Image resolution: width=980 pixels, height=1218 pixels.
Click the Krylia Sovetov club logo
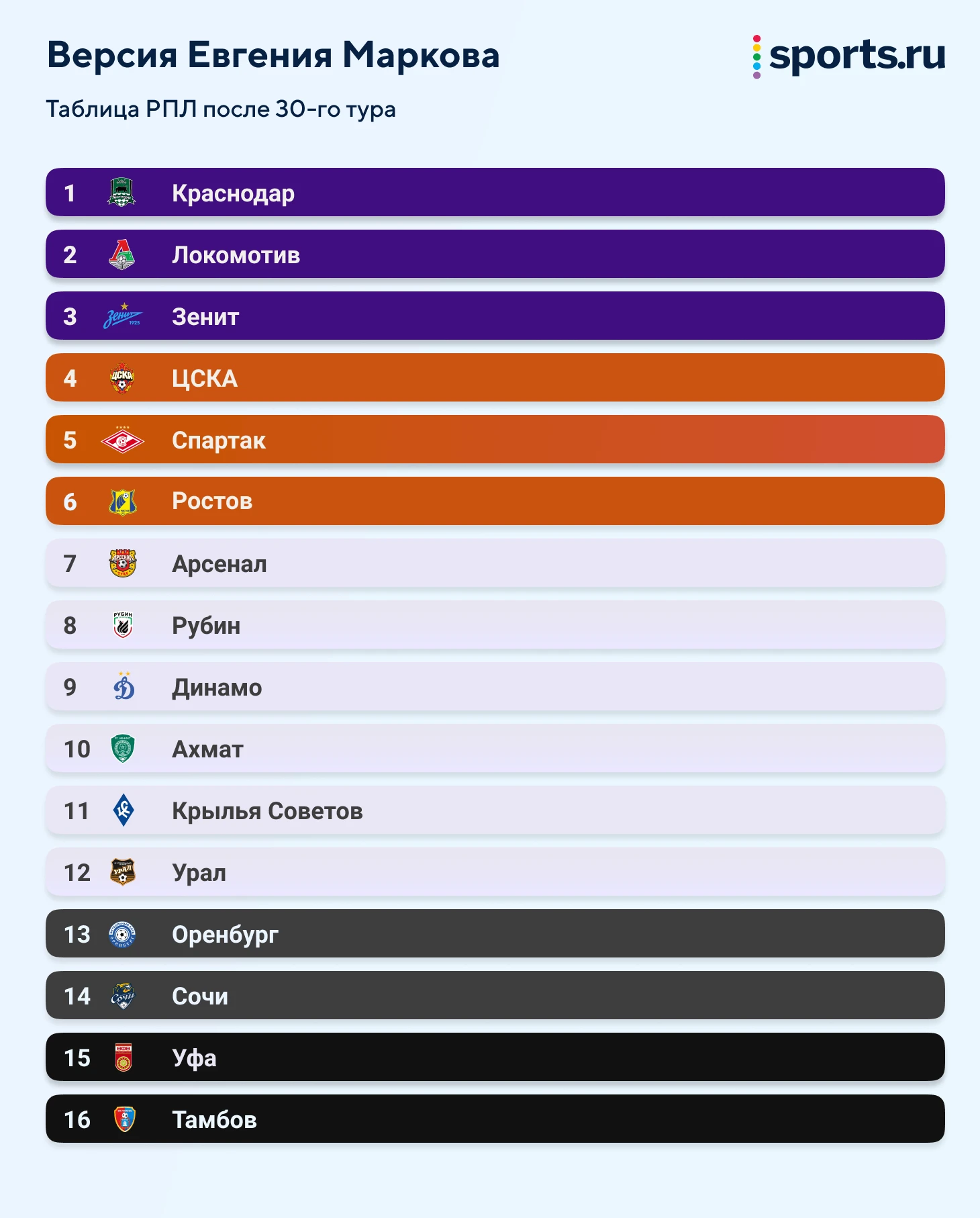coord(123,810)
